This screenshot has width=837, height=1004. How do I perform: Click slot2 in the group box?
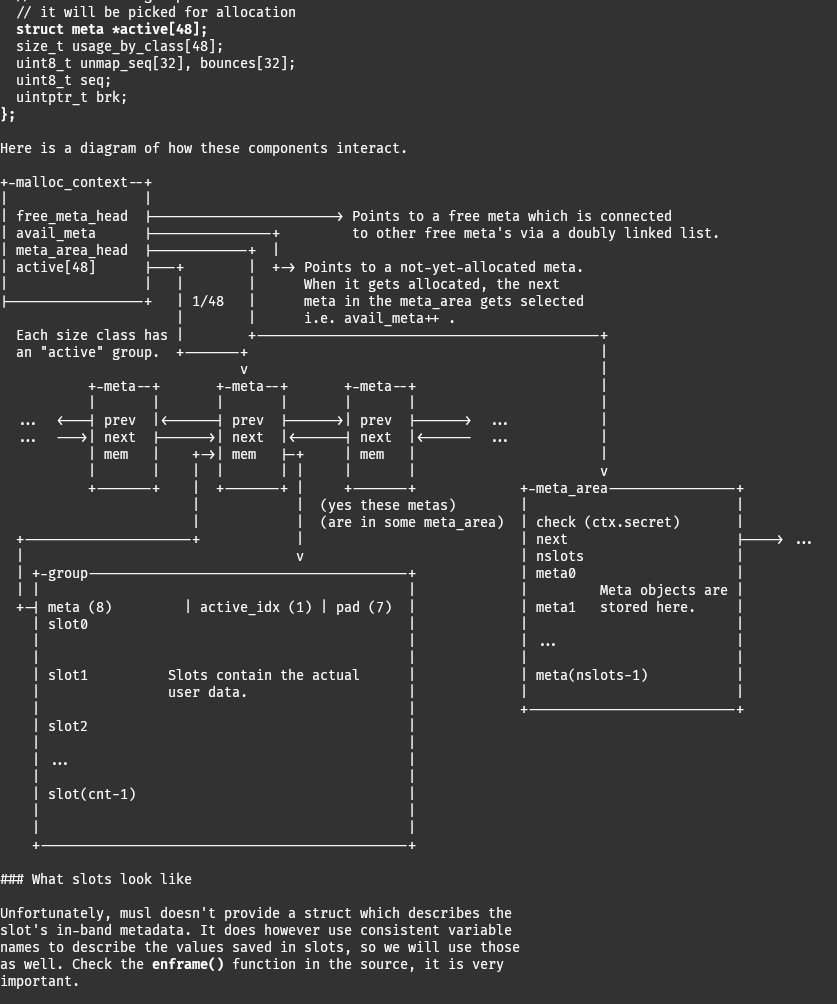(x=68, y=726)
